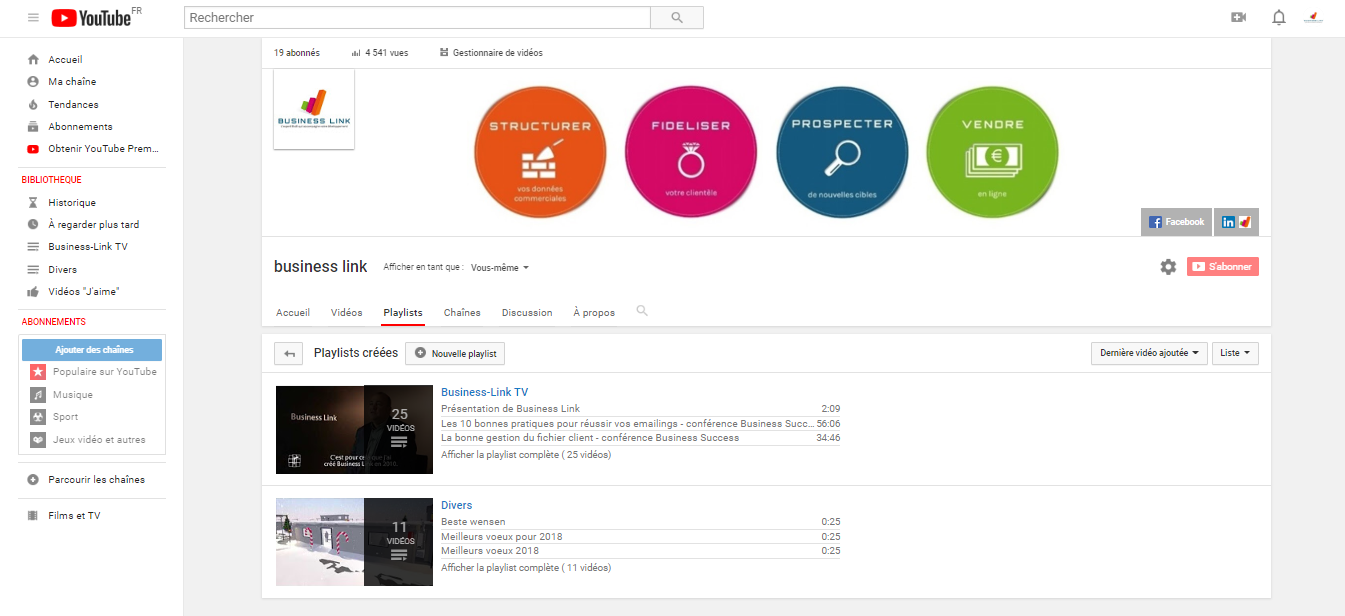The width and height of the screenshot is (1345, 616).
Task: Open the hamburger guide menu
Action: tap(33, 18)
